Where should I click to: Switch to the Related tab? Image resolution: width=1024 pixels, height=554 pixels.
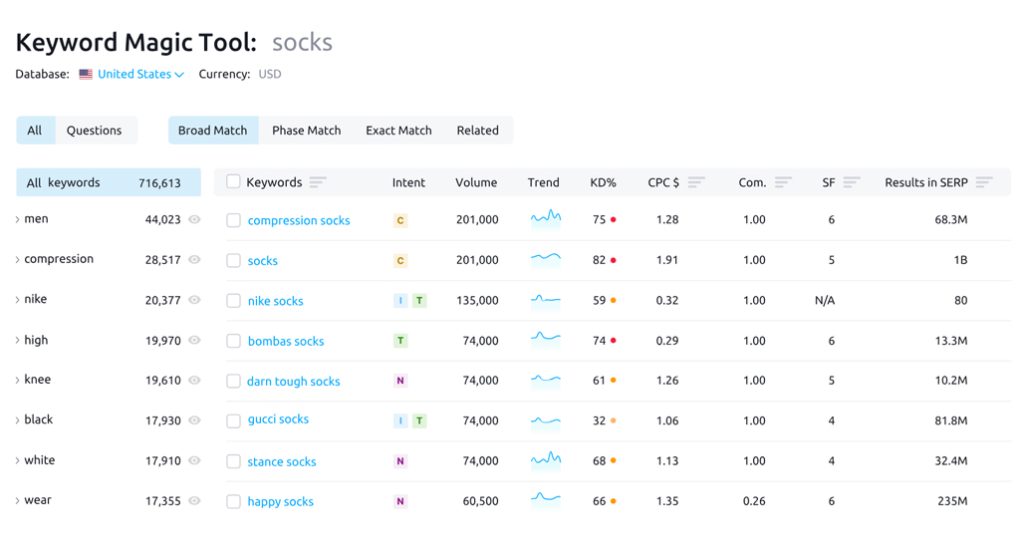click(477, 130)
